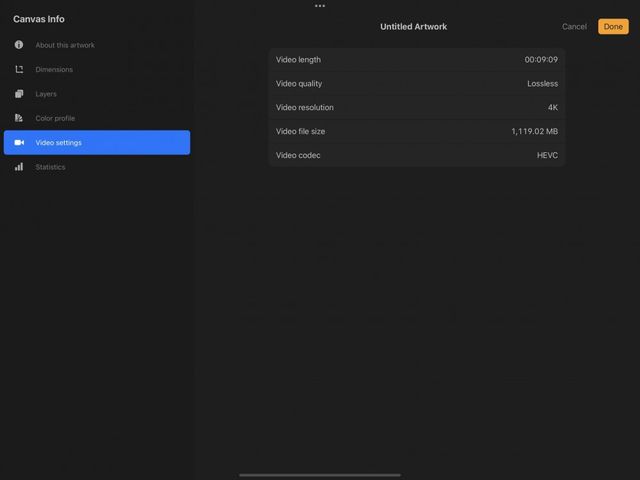The width and height of the screenshot is (640, 480).
Task: Click the Video settings camera icon
Action: pos(19,142)
